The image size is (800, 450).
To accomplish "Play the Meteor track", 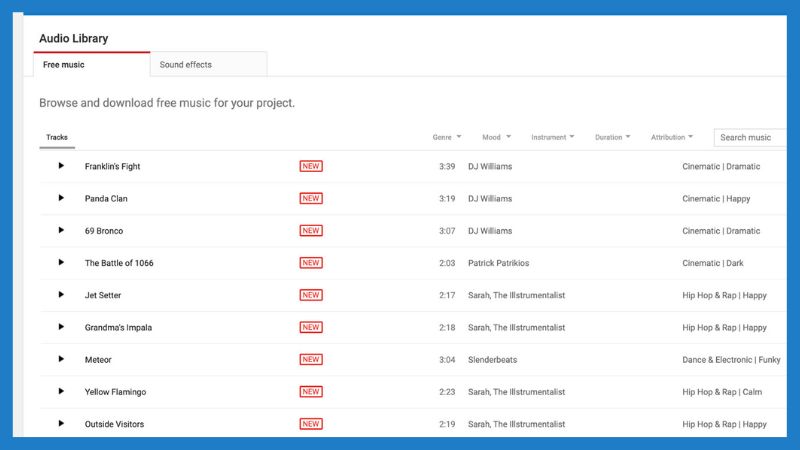I will coord(61,359).
